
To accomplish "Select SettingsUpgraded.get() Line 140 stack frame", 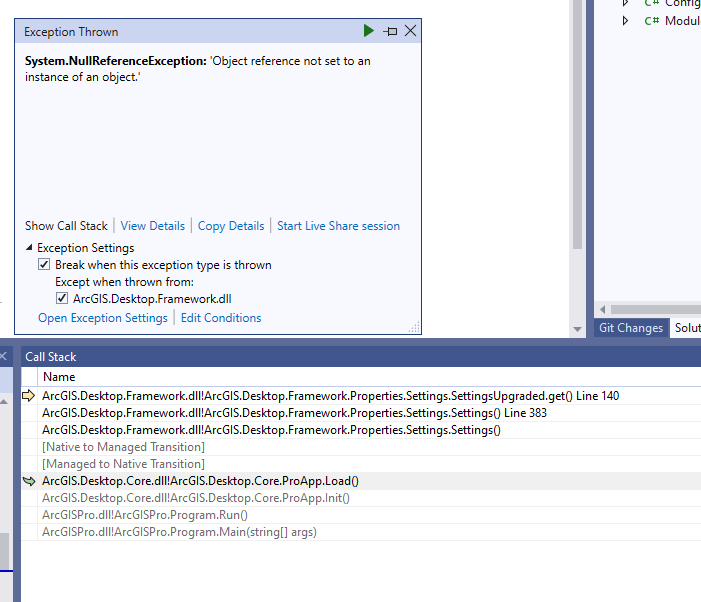I will 330,396.
